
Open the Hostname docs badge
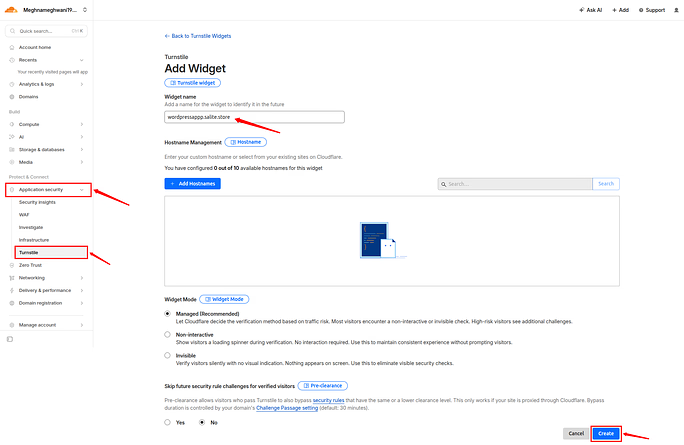pos(246,142)
